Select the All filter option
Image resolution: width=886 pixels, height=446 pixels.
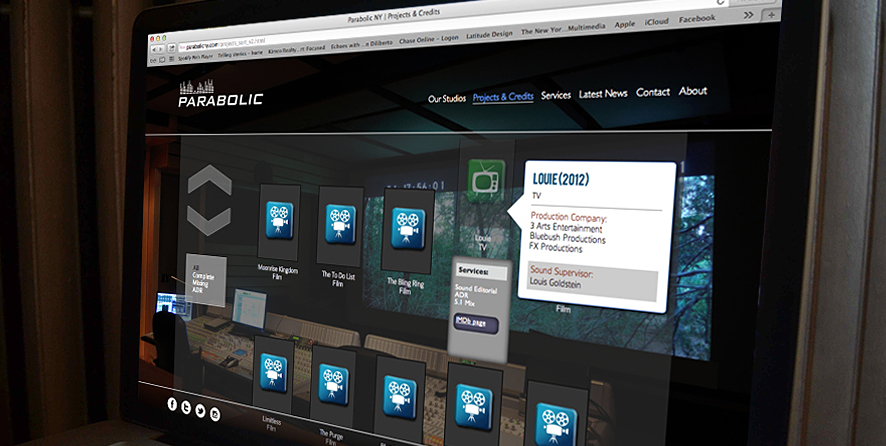click(196, 267)
